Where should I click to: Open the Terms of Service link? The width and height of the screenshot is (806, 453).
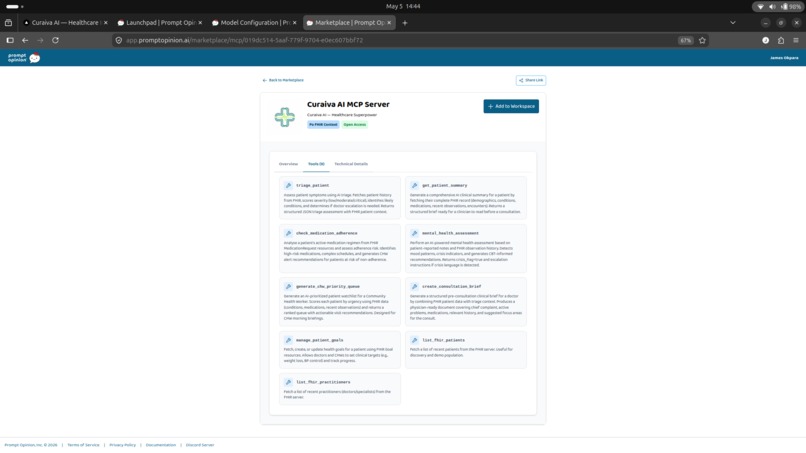(83, 445)
